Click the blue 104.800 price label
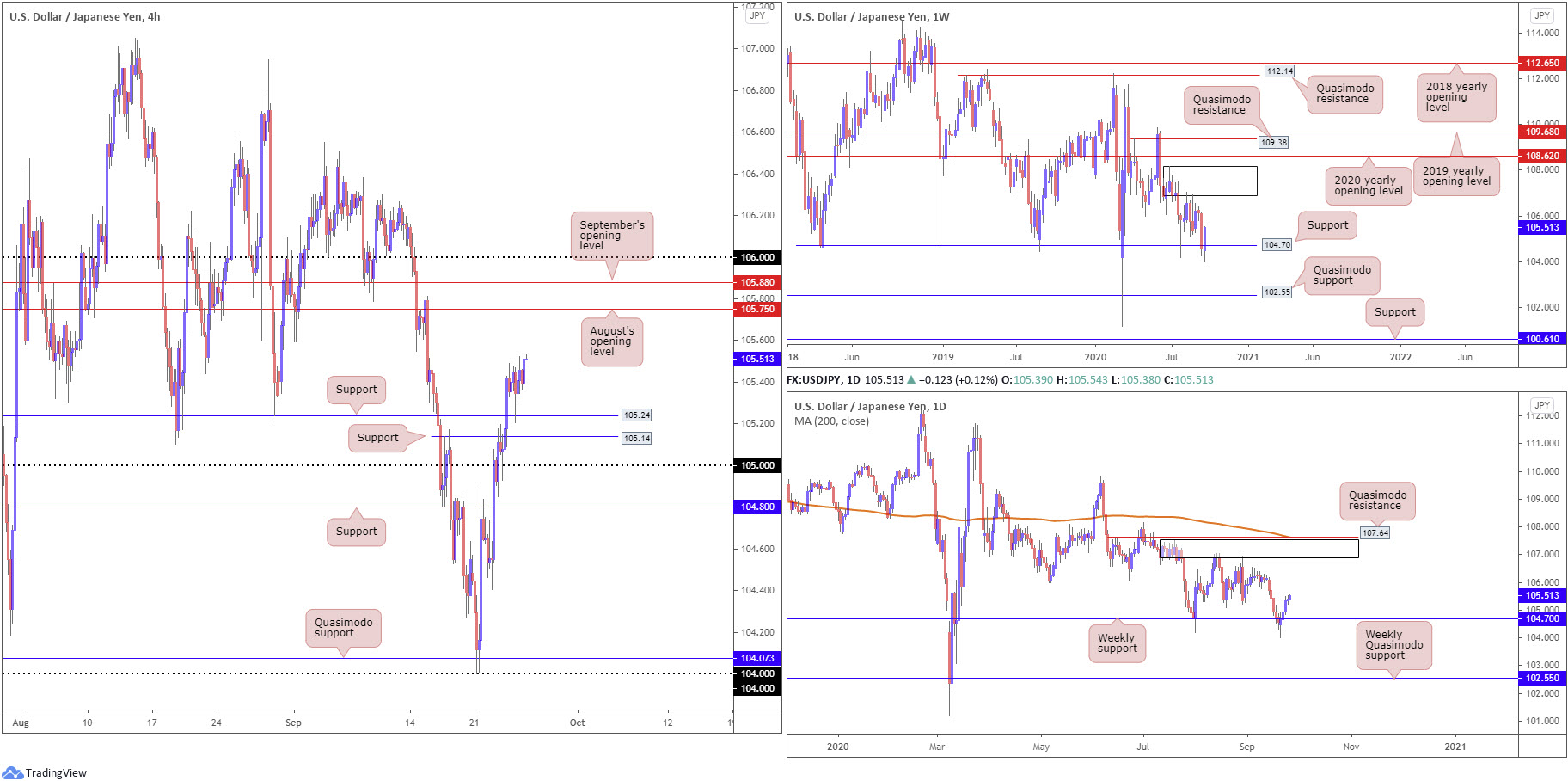1568x781 pixels. (x=757, y=507)
